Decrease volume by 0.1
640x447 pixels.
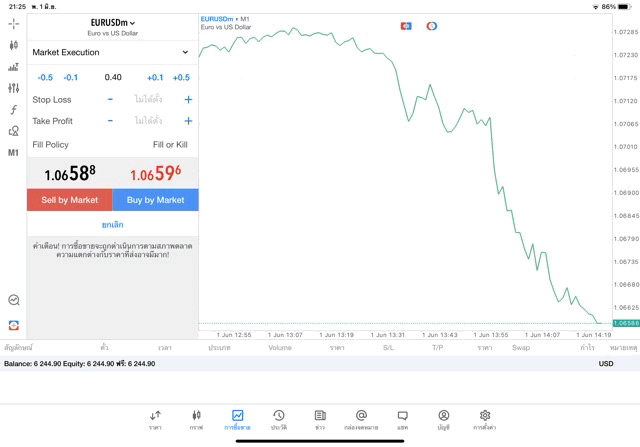71,78
